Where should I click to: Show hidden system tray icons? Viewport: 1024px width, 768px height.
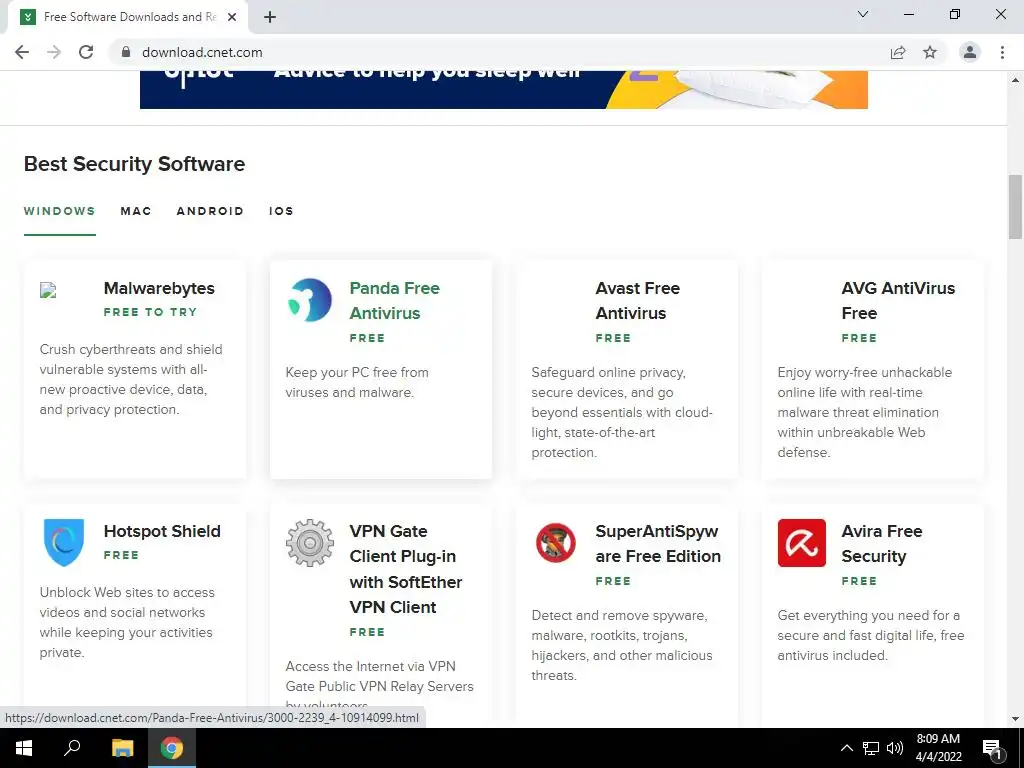[846, 748]
